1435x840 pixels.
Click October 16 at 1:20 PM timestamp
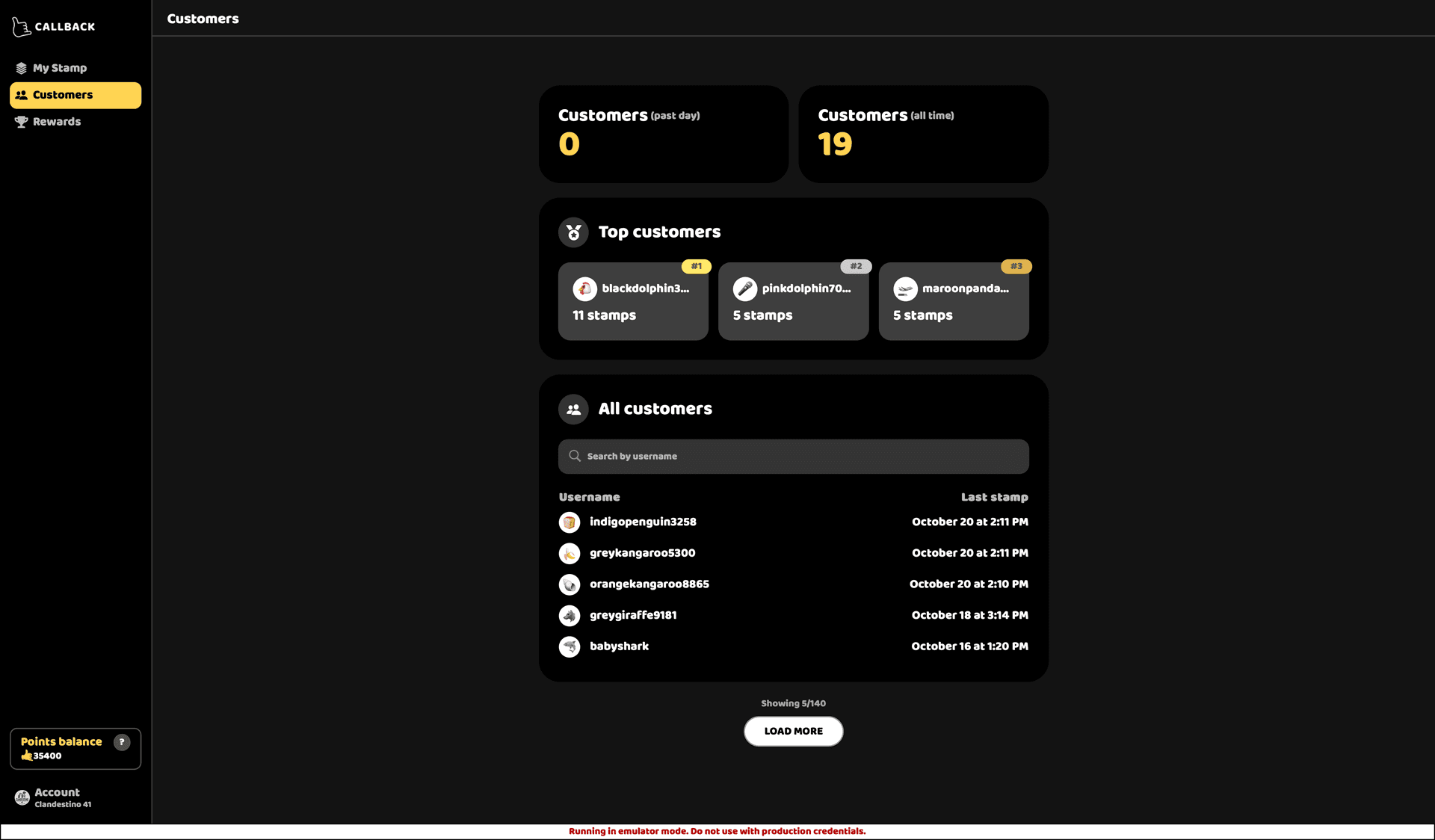click(969, 646)
